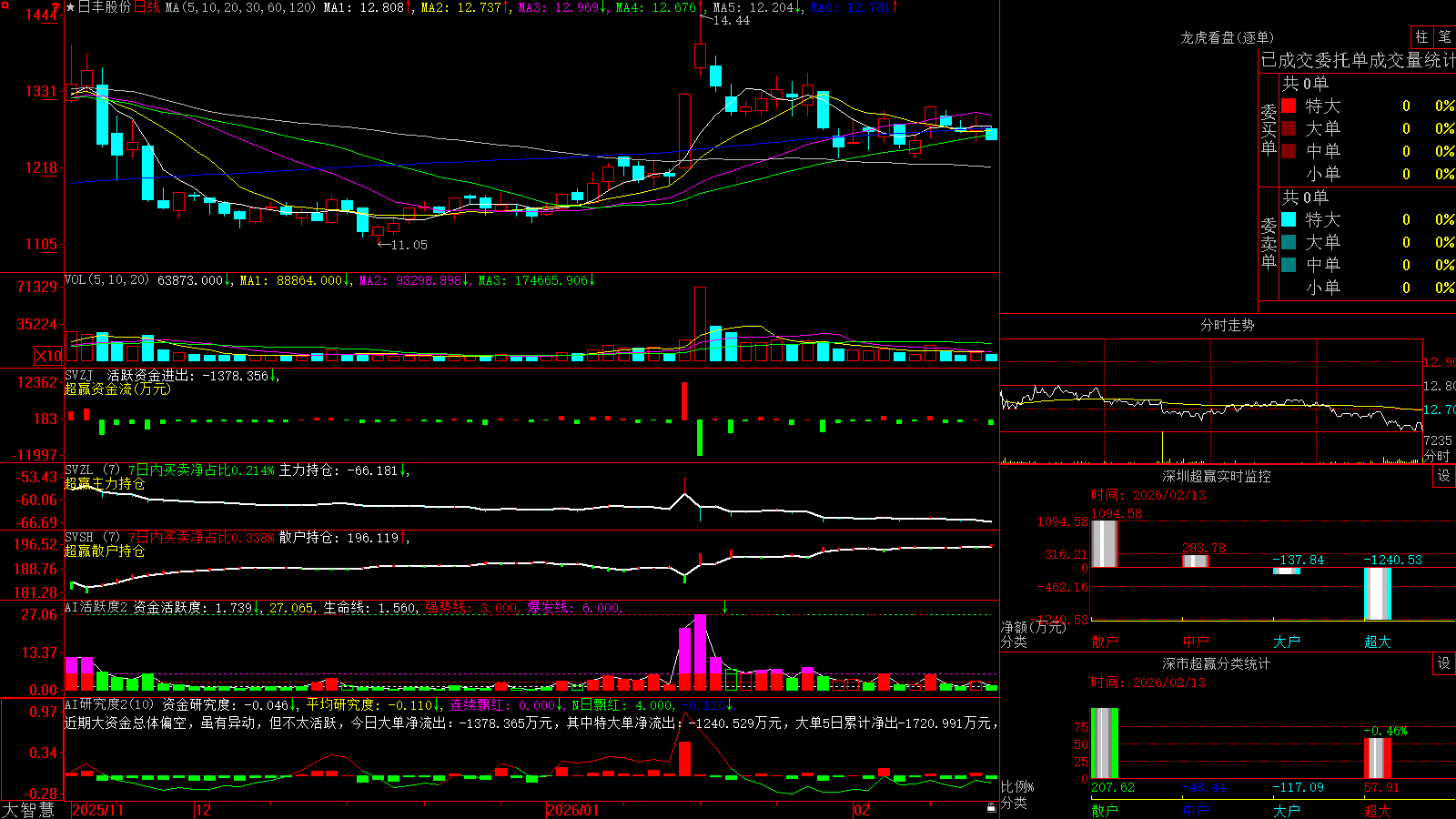Click the 散户 bar labeled 1094.58
The height and width of the screenshot is (819, 1456).
1104,544
